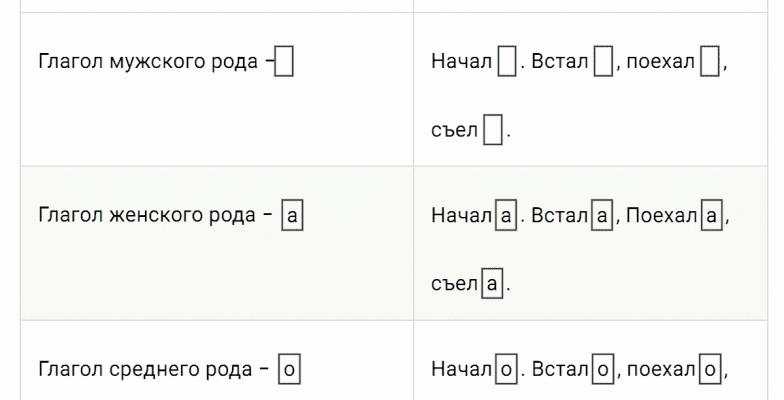This screenshot has height=400, width=784.
Task: Click the word 'съел' in the masculine row
Action: [454, 131]
